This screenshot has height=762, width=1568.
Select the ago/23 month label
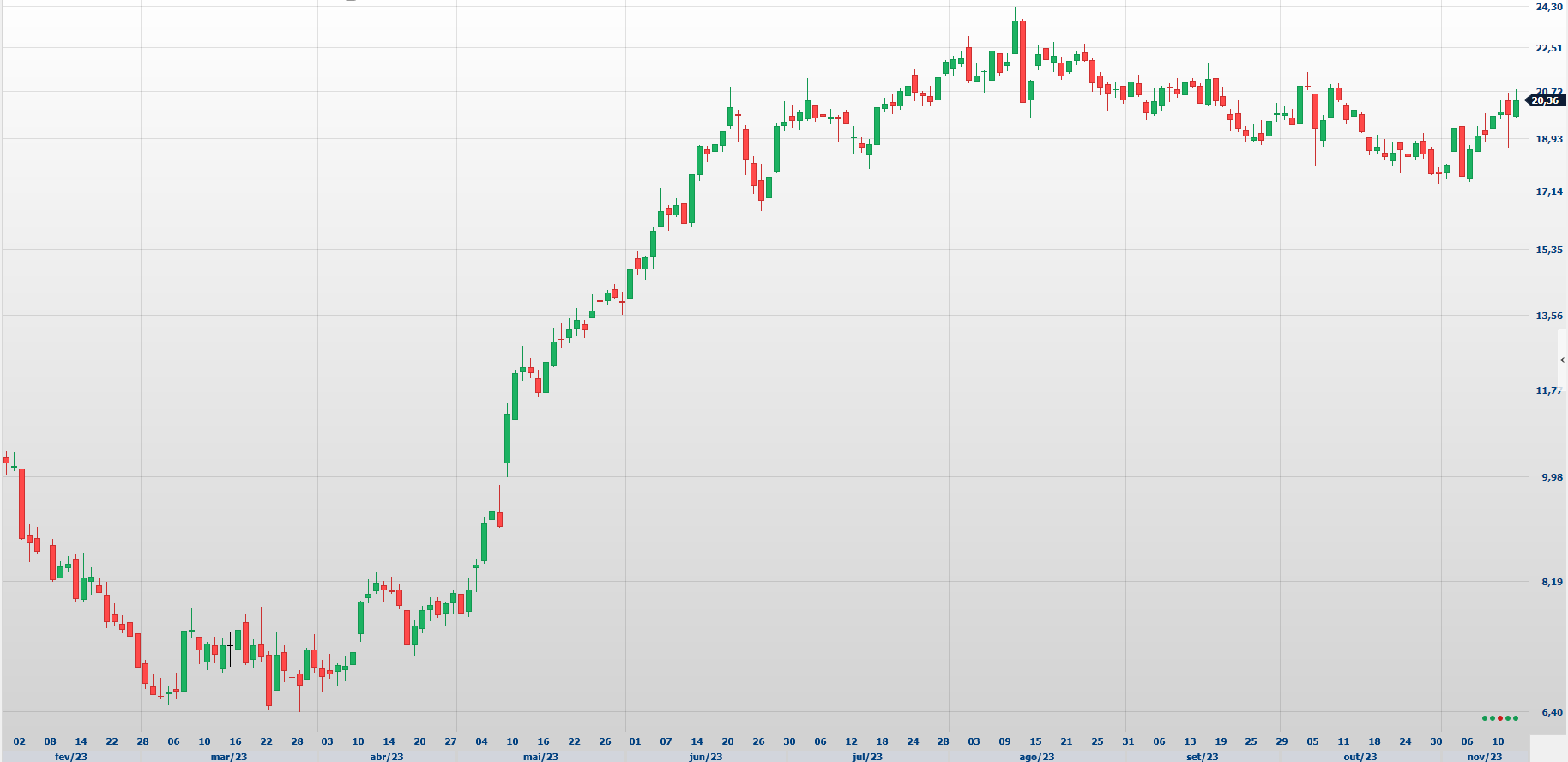click(1036, 756)
